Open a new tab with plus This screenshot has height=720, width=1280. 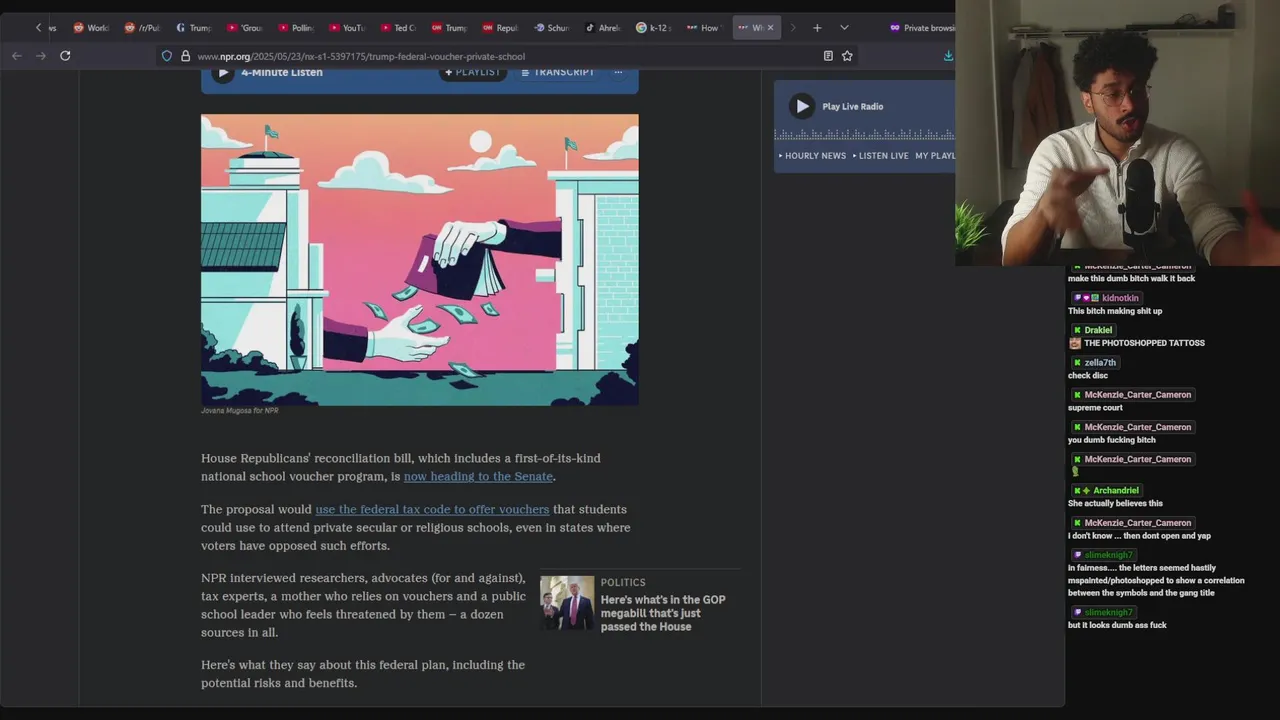click(x=817, y=28)
